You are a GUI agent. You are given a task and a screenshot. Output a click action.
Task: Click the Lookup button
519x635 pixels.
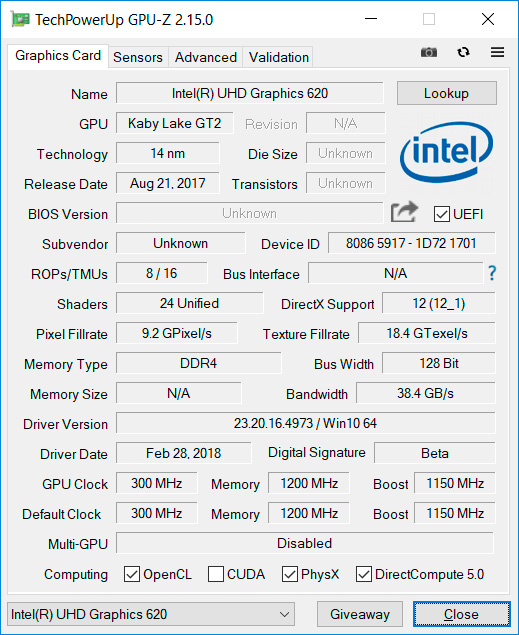click(x=447, y=93)
